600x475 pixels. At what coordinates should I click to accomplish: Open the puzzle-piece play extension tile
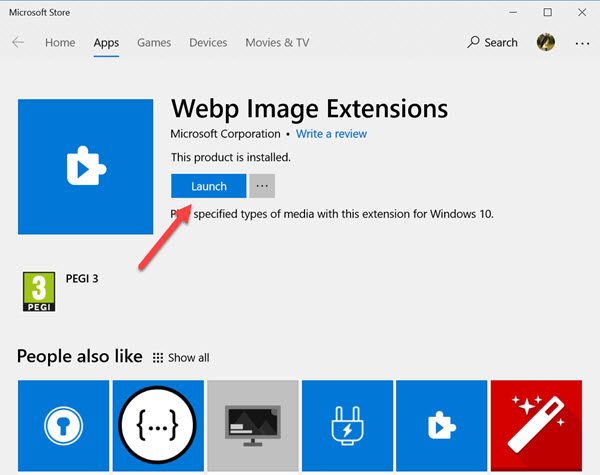(442, 426)
